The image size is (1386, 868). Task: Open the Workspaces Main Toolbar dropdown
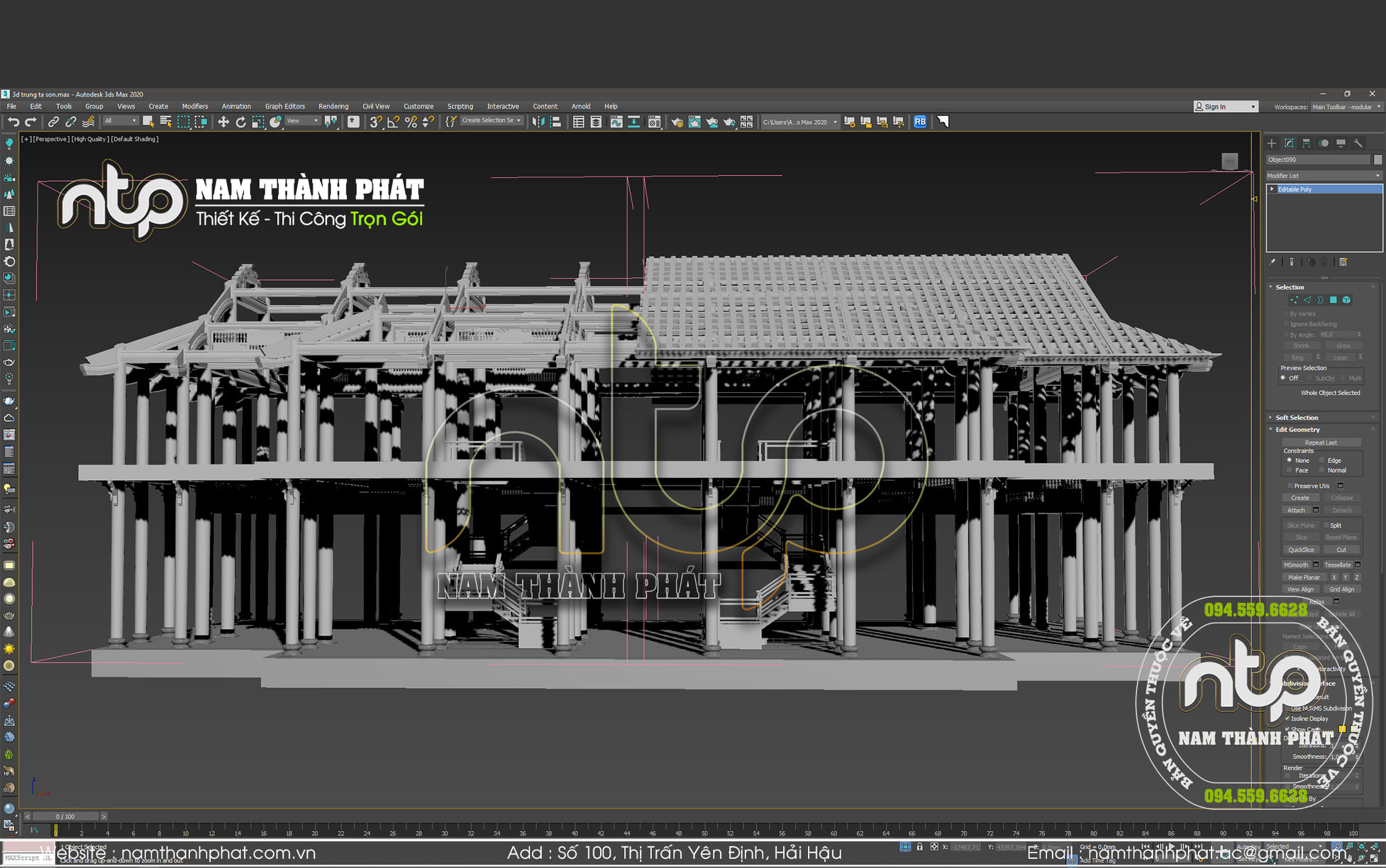pyautogui.click(x=1346, y=107)
